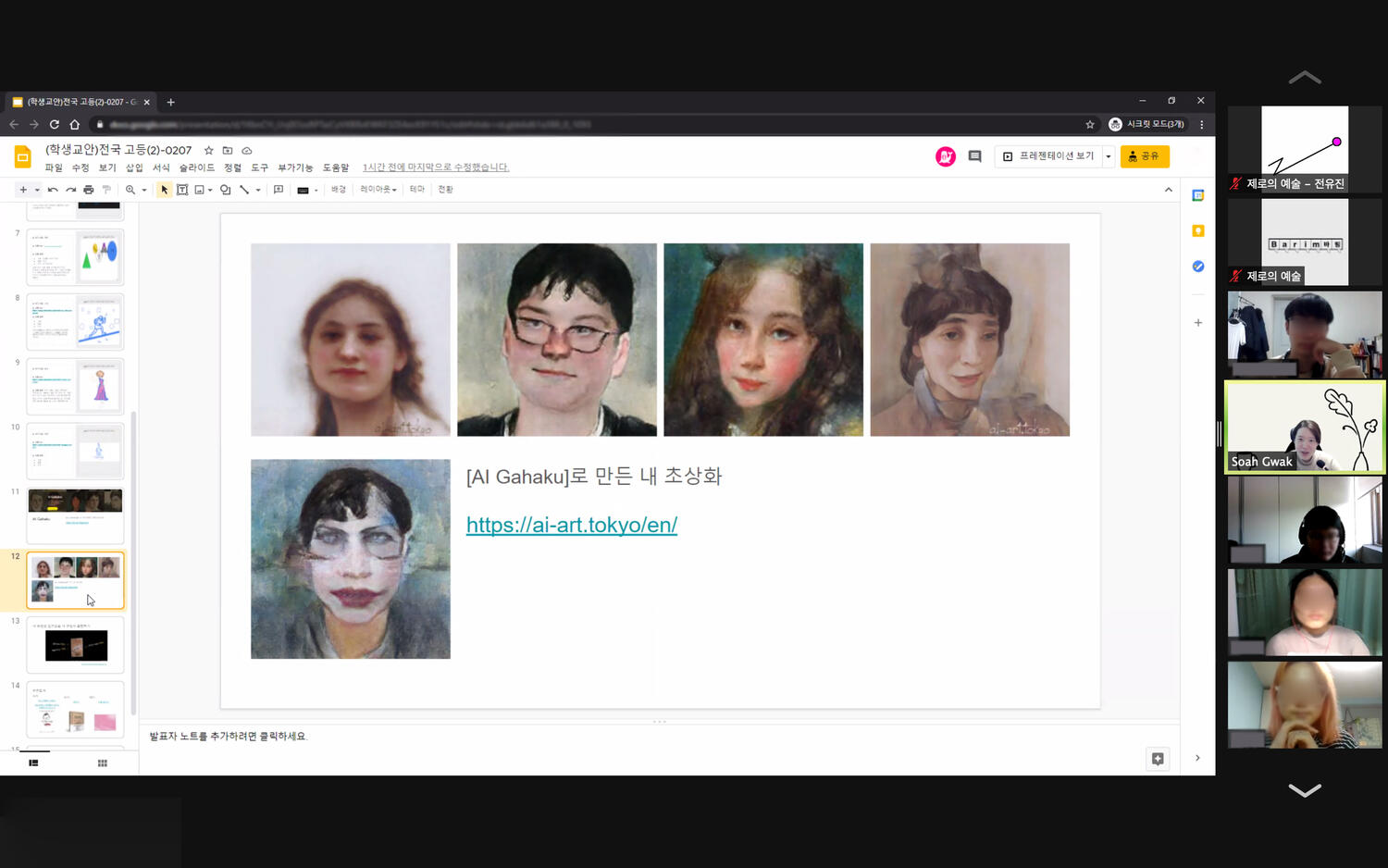The width and height of the screenshot is (1388, 868).
Task: Open the last-edited version history link
Action: (x=436, y=167)
